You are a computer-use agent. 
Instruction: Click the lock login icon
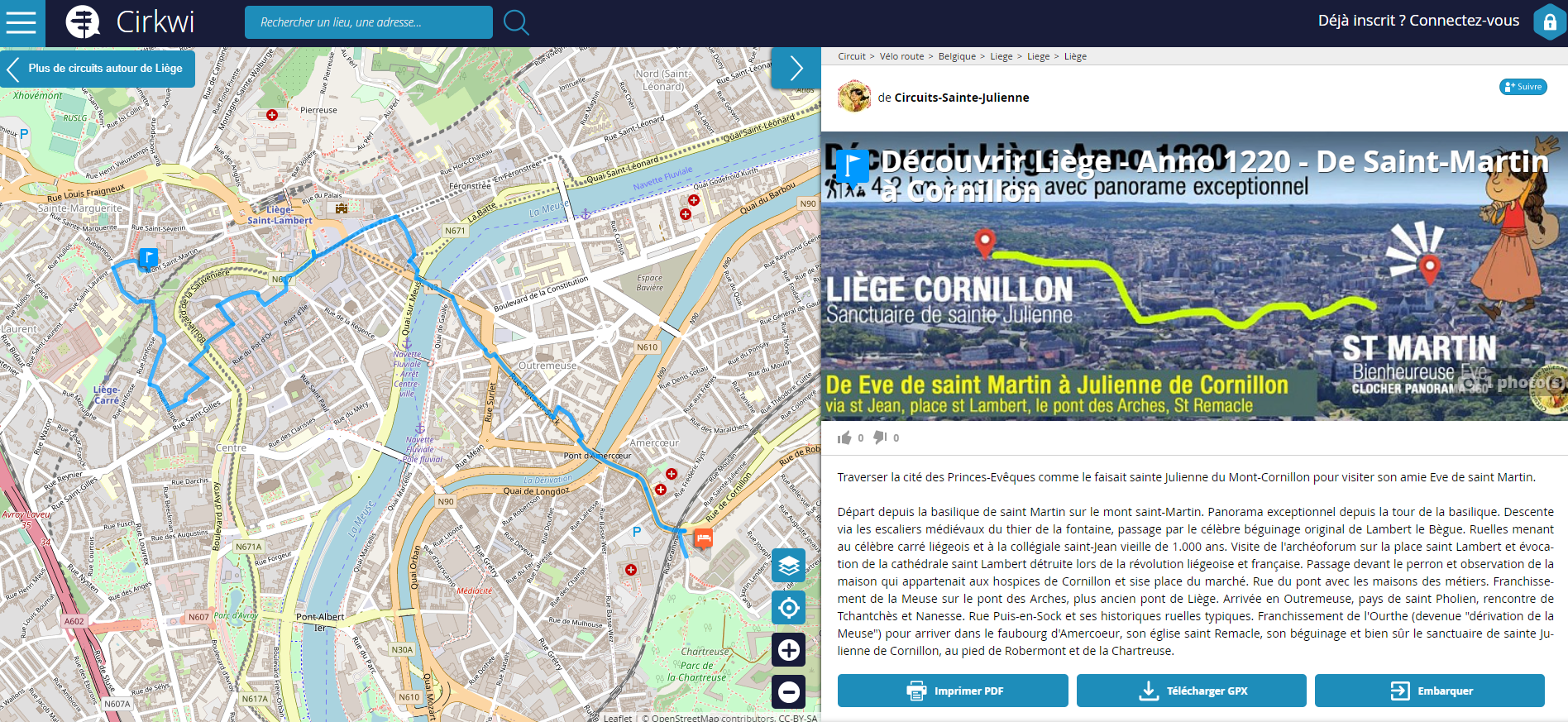[1550, 22]
